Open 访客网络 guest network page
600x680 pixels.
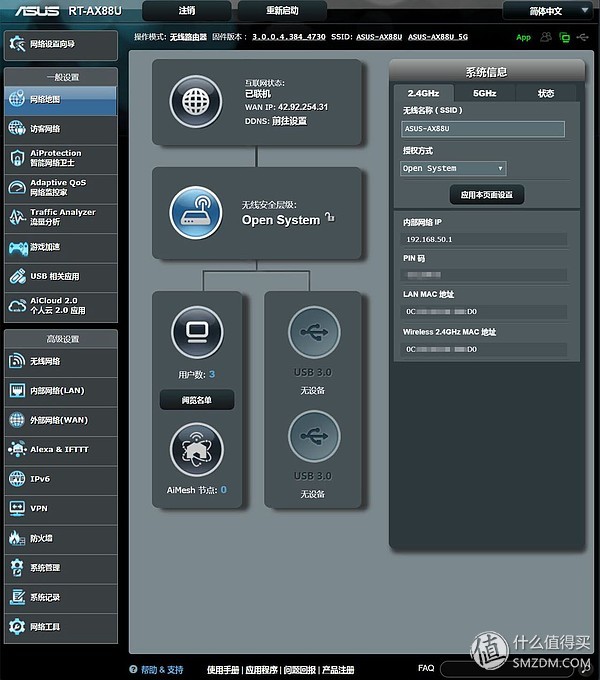tap(61, 129)
